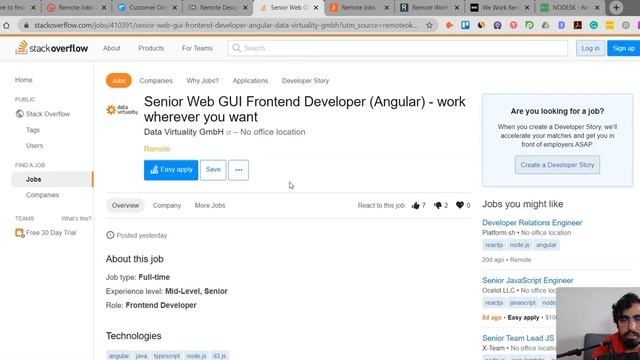Click the orange arrow extension icon
The image size is (640, 360).
coord(449,25)
